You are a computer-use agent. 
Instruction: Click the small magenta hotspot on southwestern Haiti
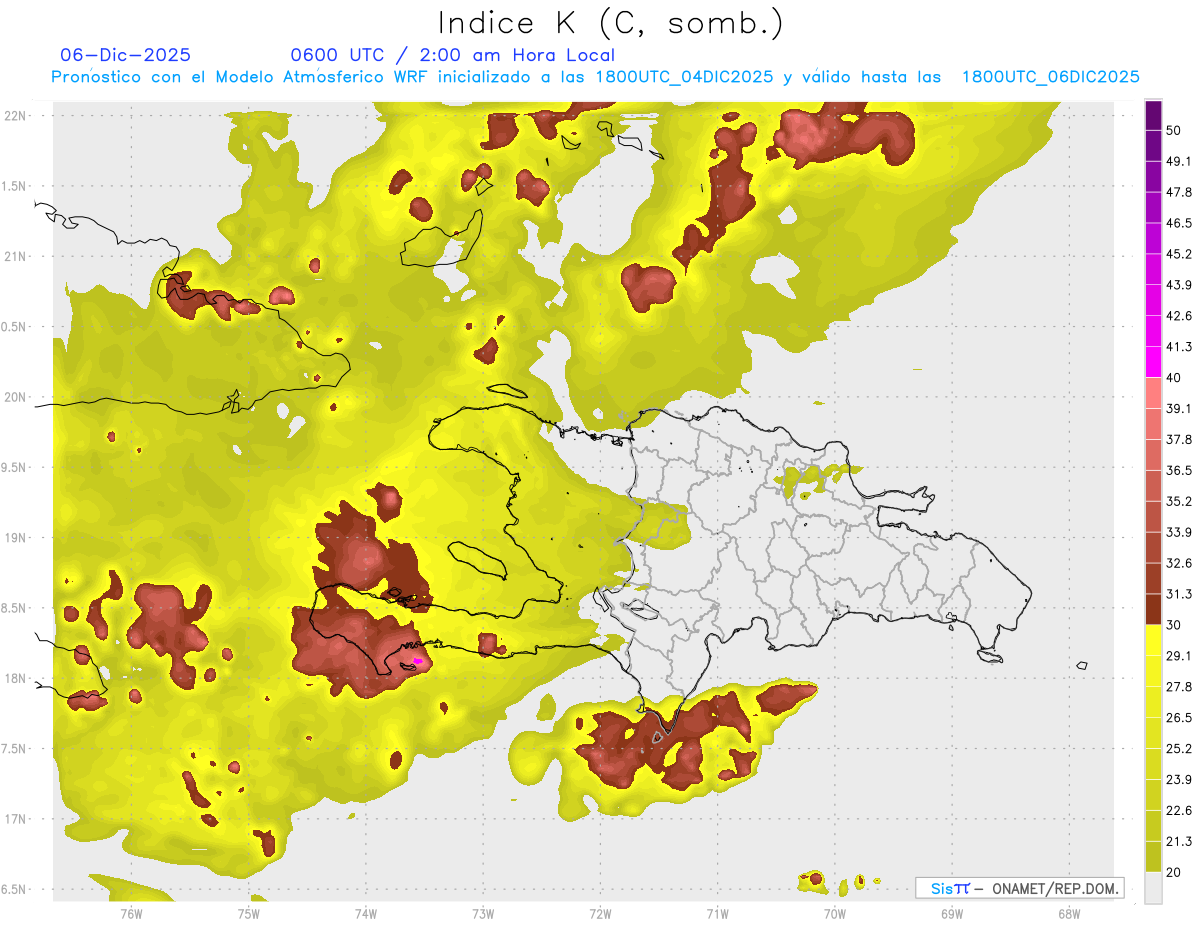417,661
